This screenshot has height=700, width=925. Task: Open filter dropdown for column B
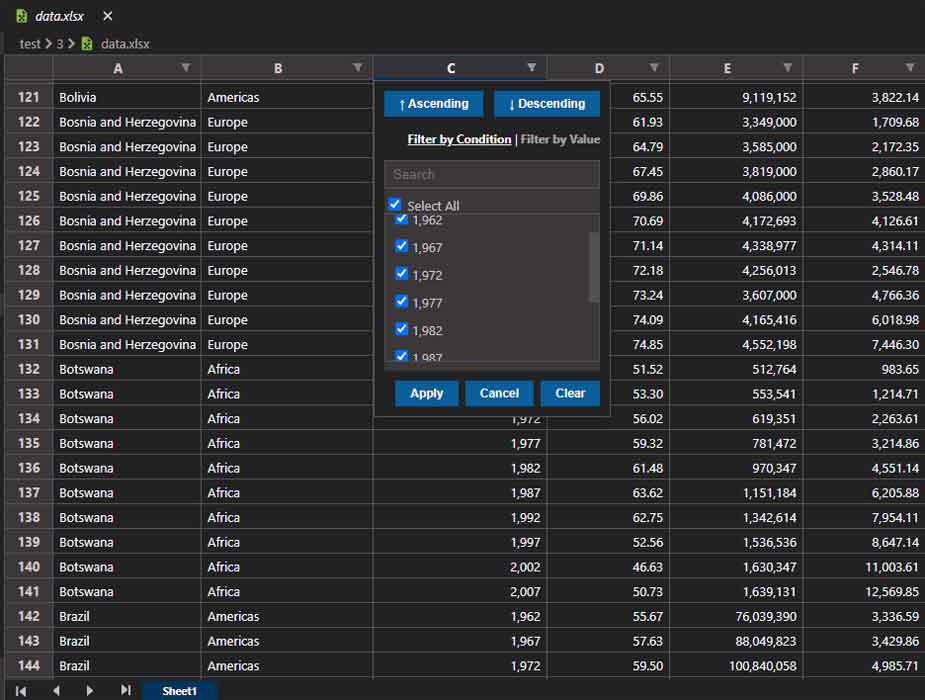pos(357,68)
